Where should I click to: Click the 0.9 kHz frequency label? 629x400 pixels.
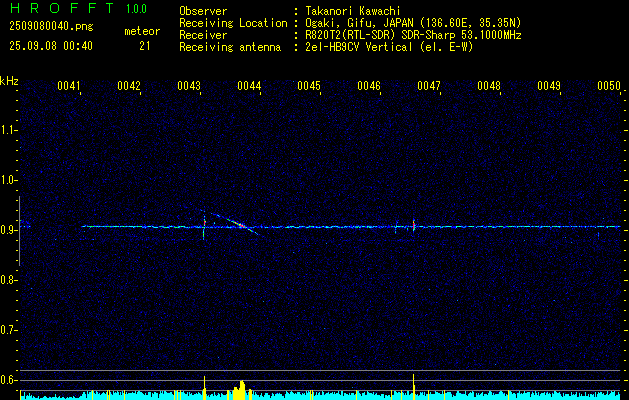(x=8, y=230)
